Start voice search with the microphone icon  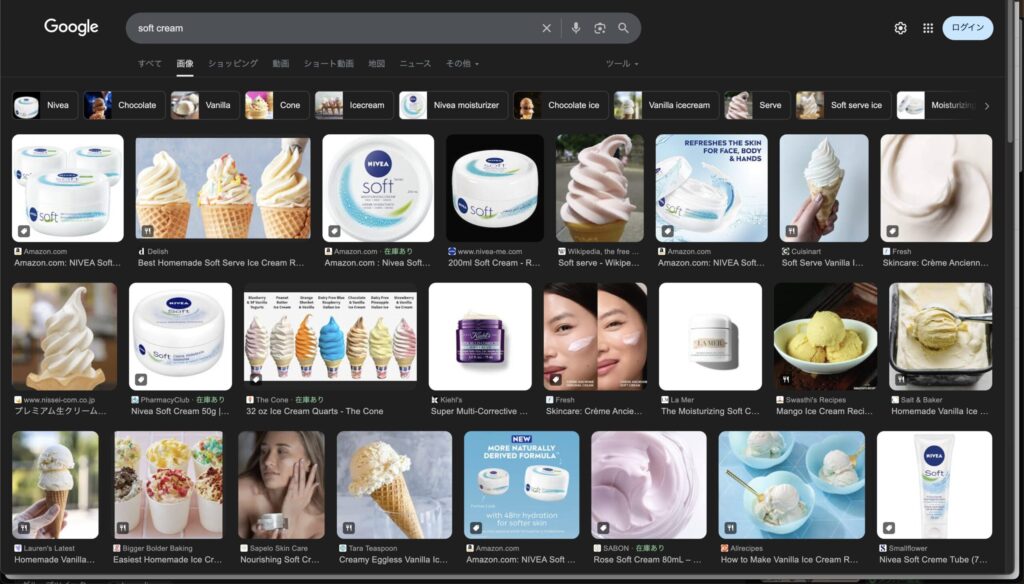click(x=575, y=28)
